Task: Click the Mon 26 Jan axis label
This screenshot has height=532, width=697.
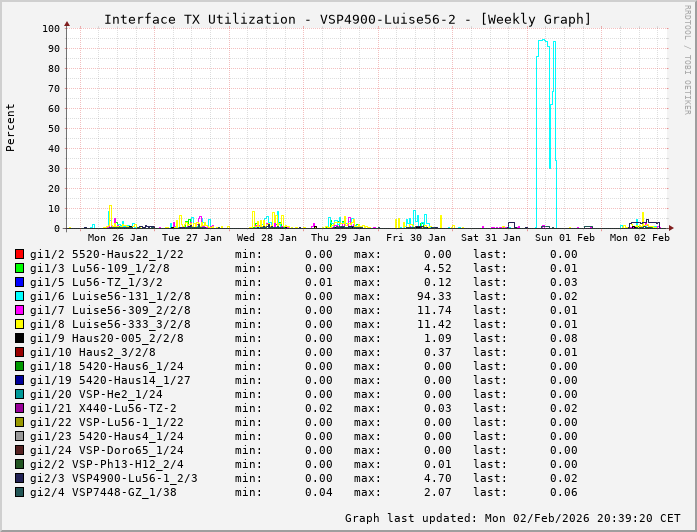Action: [x=118, y=238]
